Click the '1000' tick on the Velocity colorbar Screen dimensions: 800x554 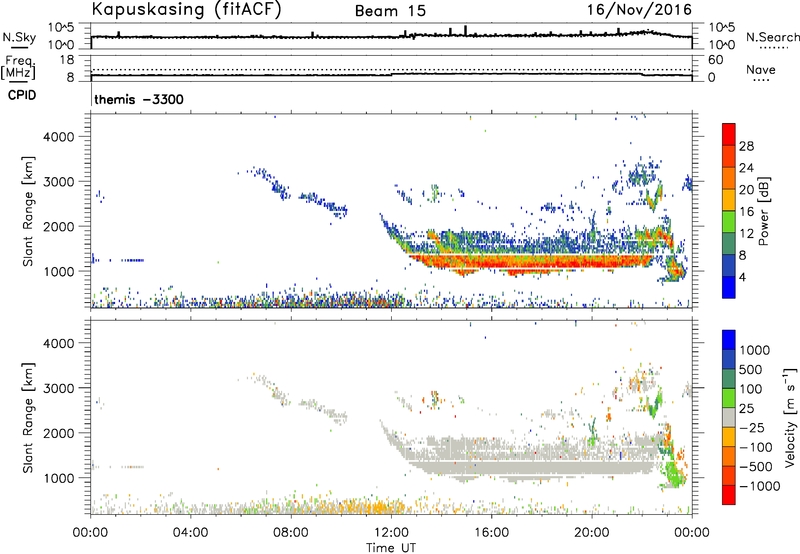pos(754,350)
